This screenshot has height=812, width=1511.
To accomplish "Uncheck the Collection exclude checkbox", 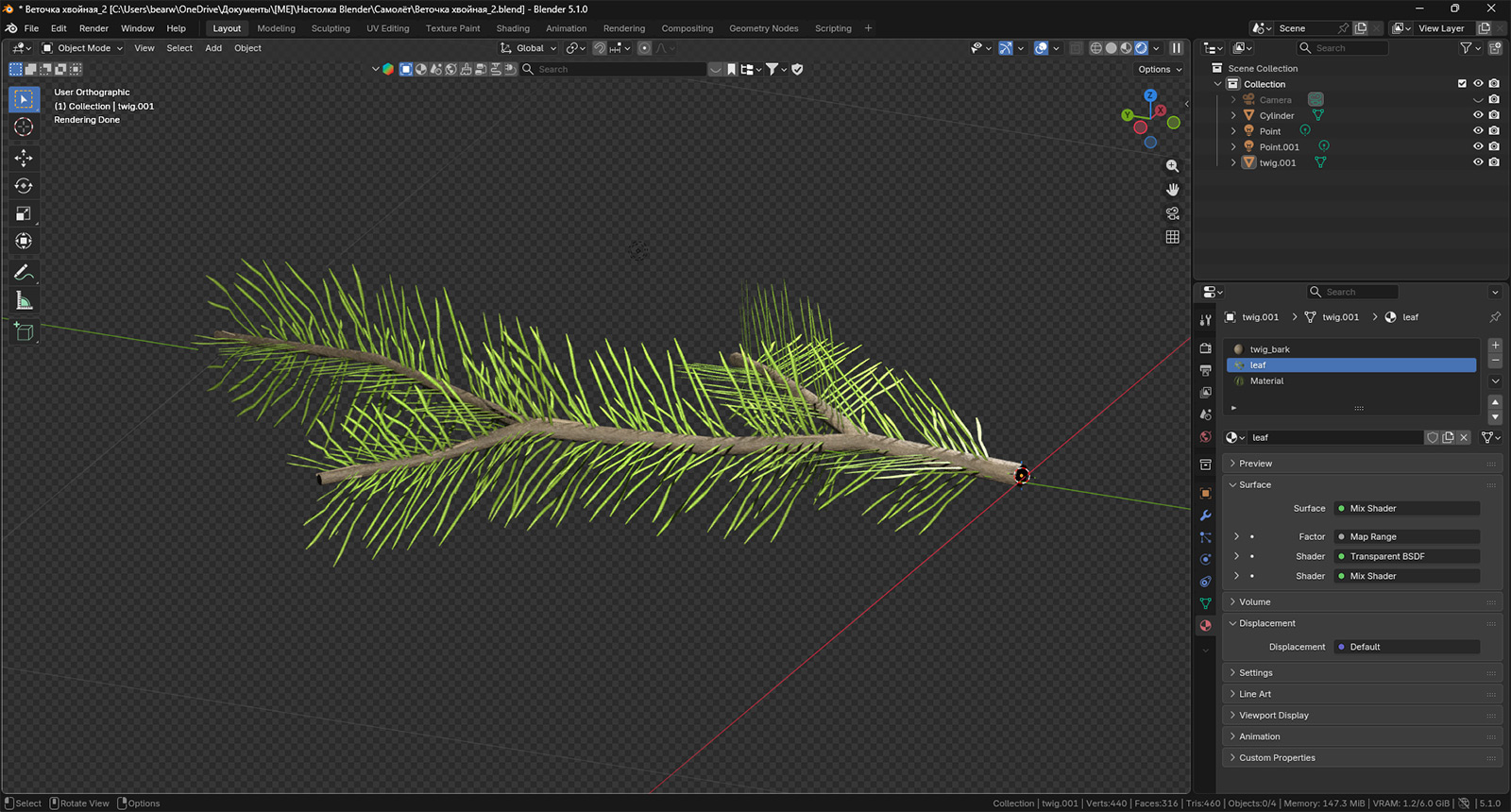I will tap(1462, 84).
